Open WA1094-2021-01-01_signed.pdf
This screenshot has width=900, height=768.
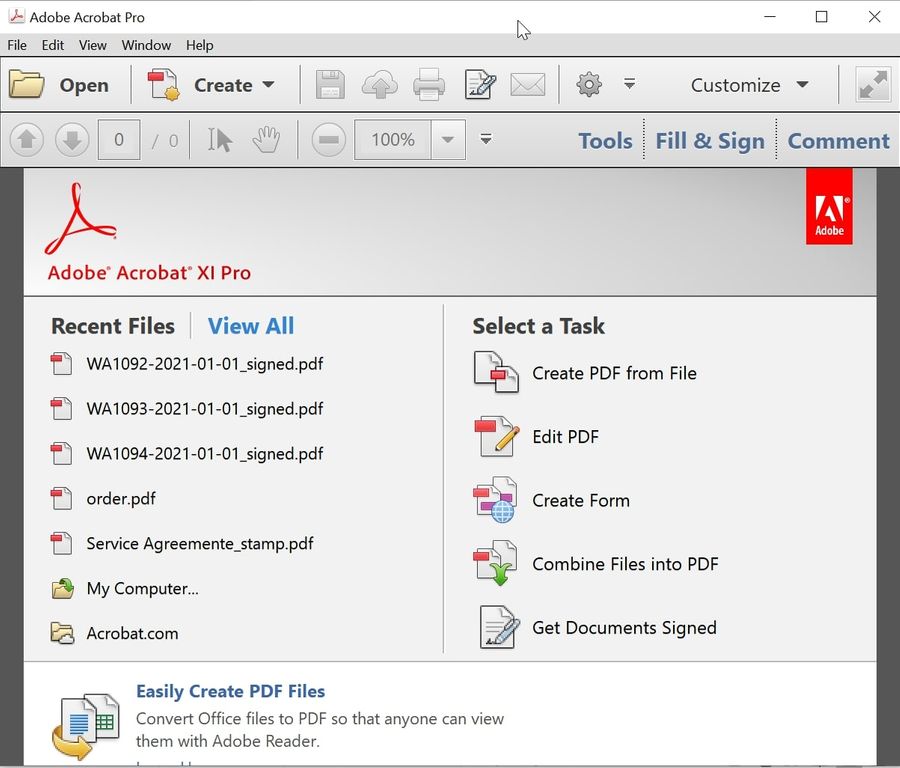(204, 453)
